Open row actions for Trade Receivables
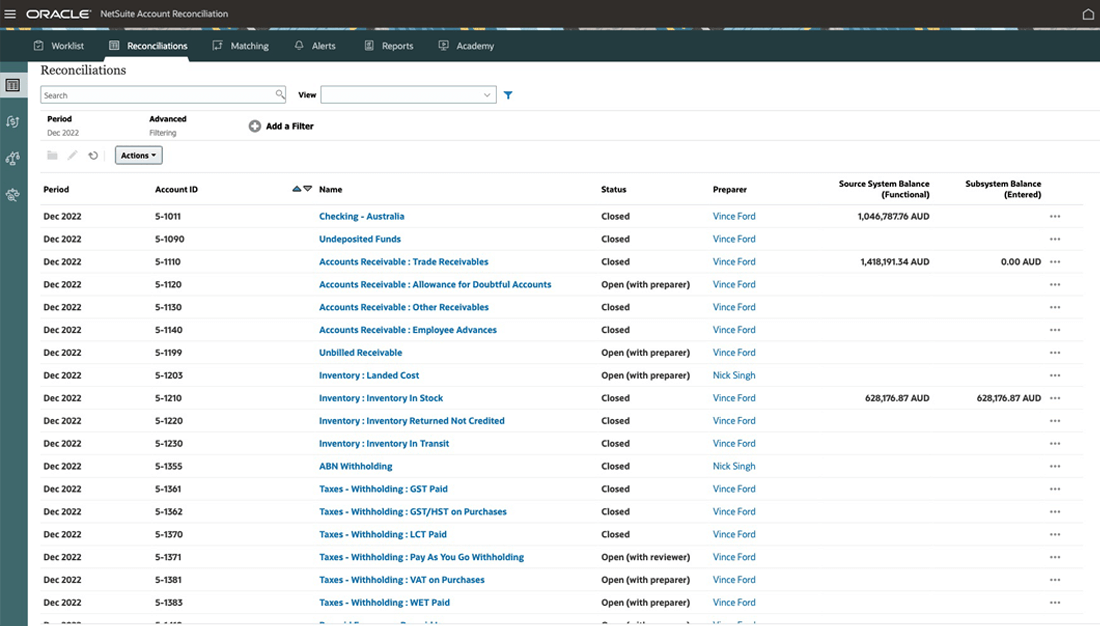Image resolution: width=1100 pixels, height=626 pixels. pyautogui.click(x=1054, y=262)
